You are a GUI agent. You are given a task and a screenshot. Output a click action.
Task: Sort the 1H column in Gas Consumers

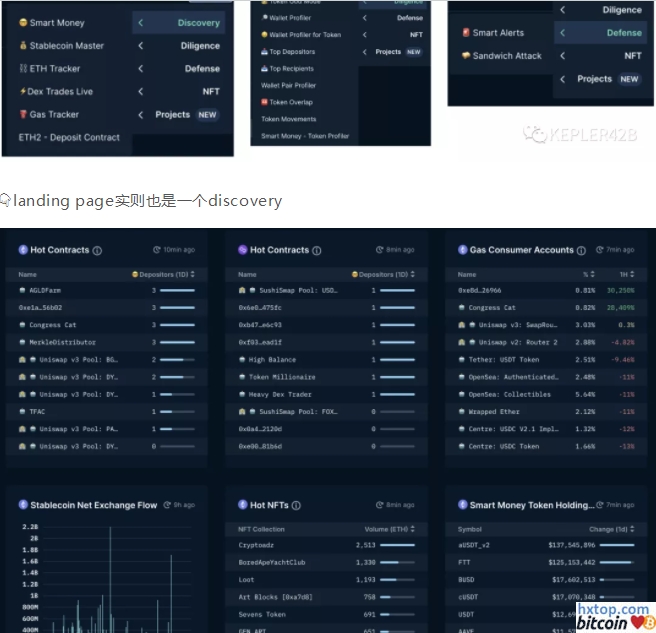(632, 274)
